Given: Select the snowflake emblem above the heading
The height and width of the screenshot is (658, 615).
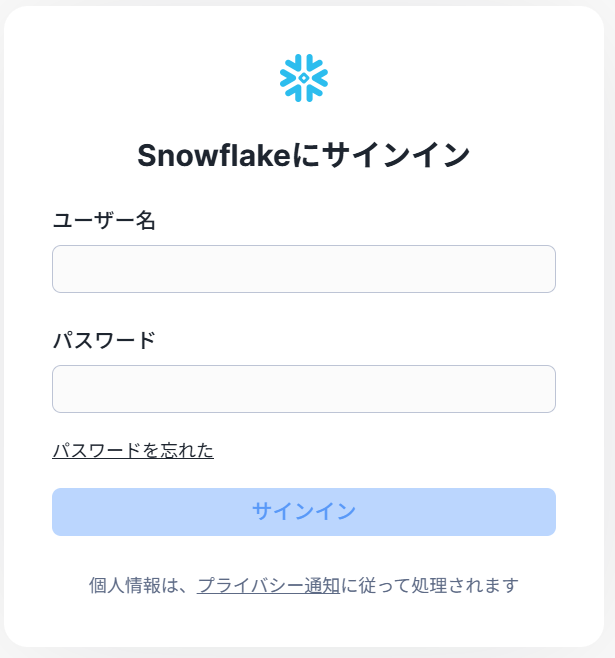Looking at the screenshot, I should click(304, 78).
